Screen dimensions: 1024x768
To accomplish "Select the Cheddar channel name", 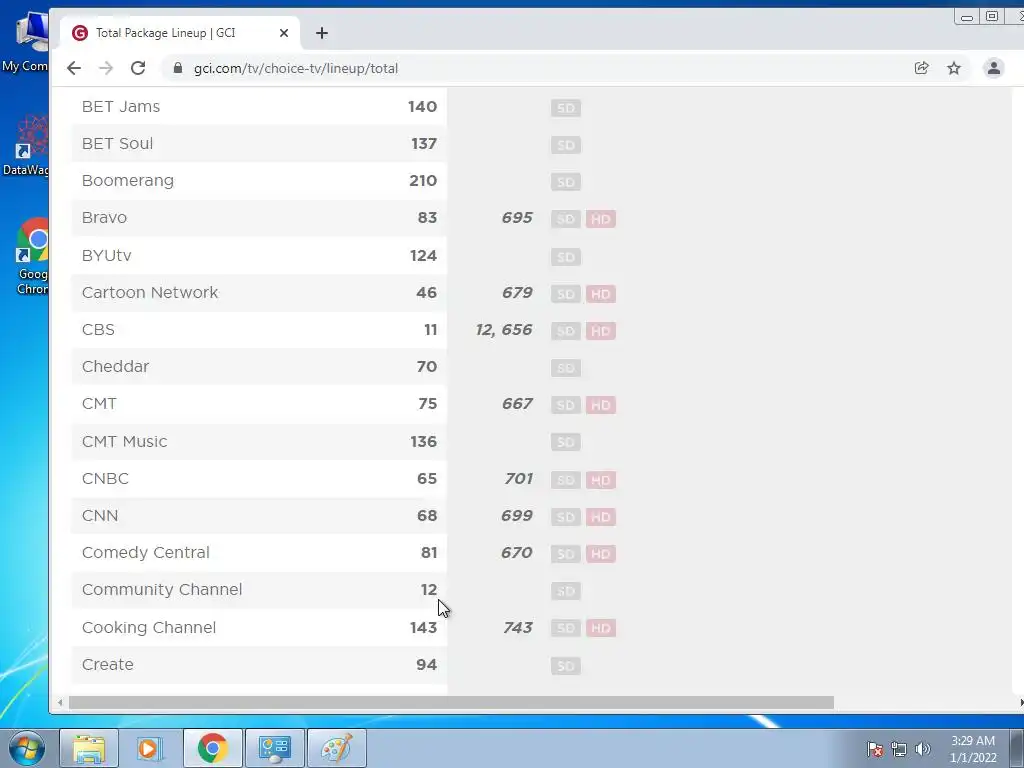I will click(x=116, y=366).
